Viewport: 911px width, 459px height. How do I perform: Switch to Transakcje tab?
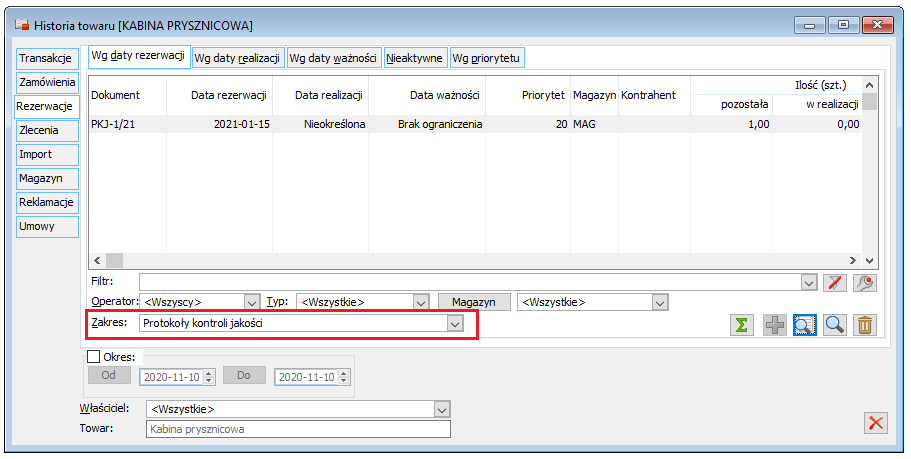click(46, 58)
